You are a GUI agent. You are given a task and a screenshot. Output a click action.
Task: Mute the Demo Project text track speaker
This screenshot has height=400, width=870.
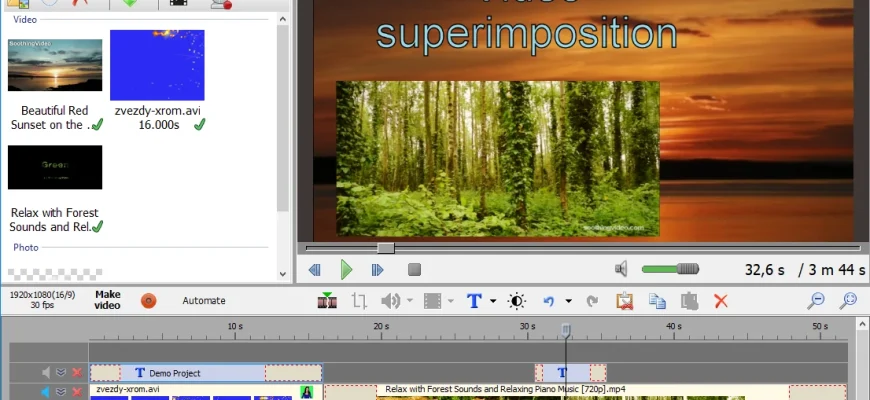click(47, 372)
